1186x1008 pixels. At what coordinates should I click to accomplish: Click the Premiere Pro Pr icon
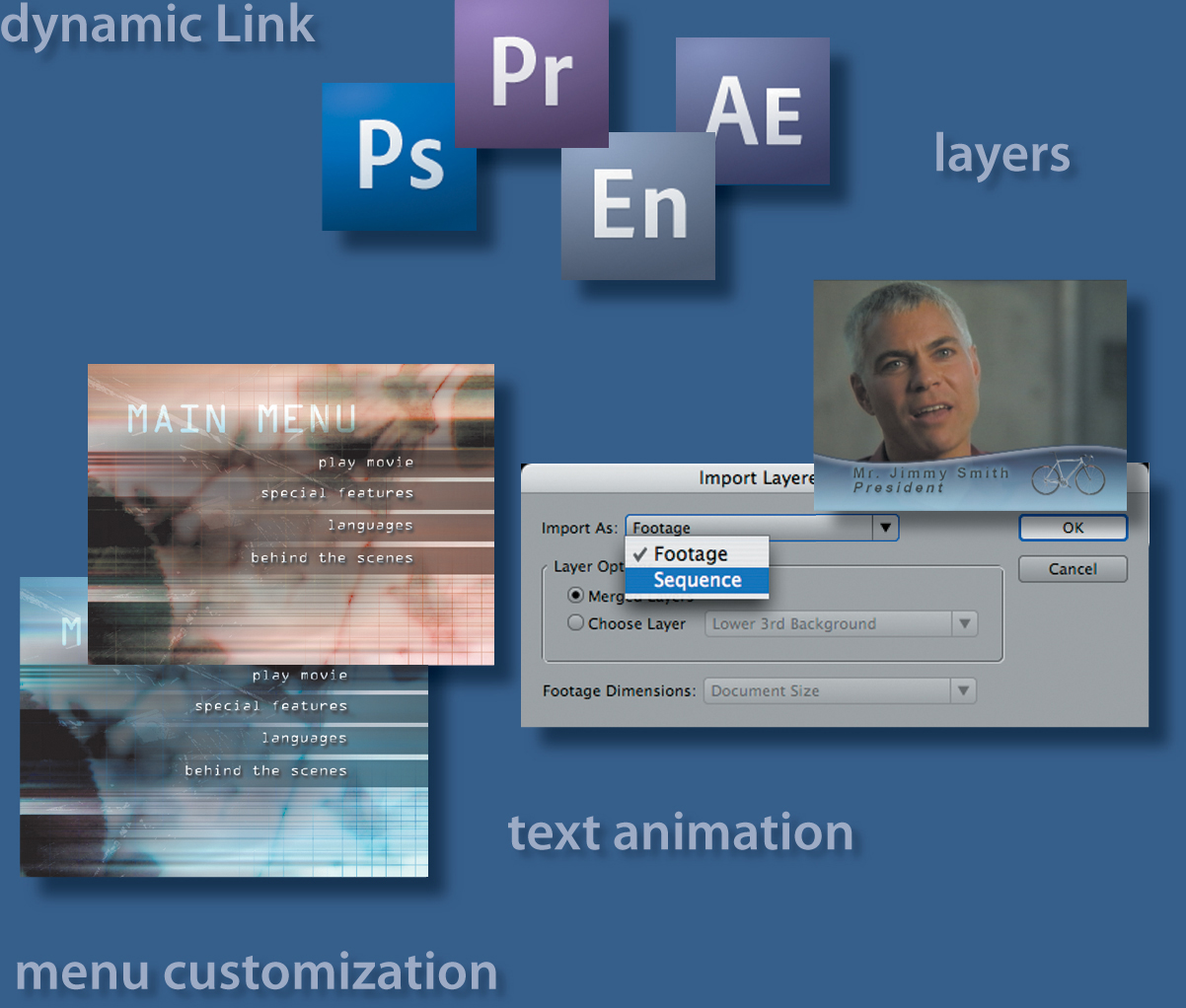tap(531, 73)
